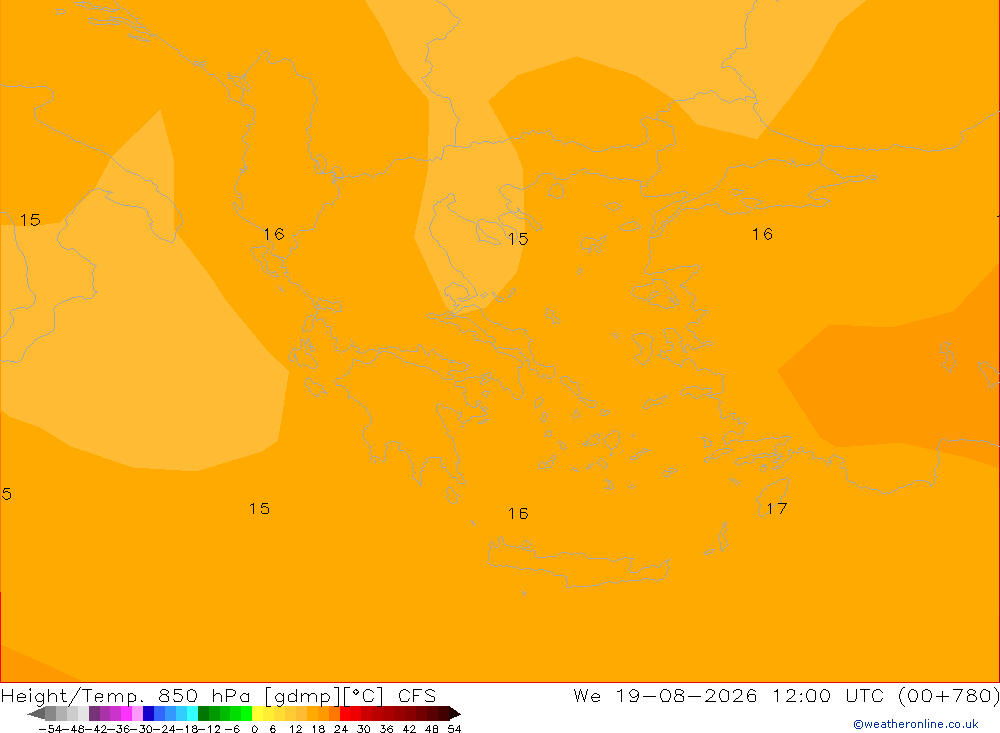Viewport: 1000px width, 733px height.
Task: Click the 15 label over southern Italy
Action: click(x=30, y=220)
